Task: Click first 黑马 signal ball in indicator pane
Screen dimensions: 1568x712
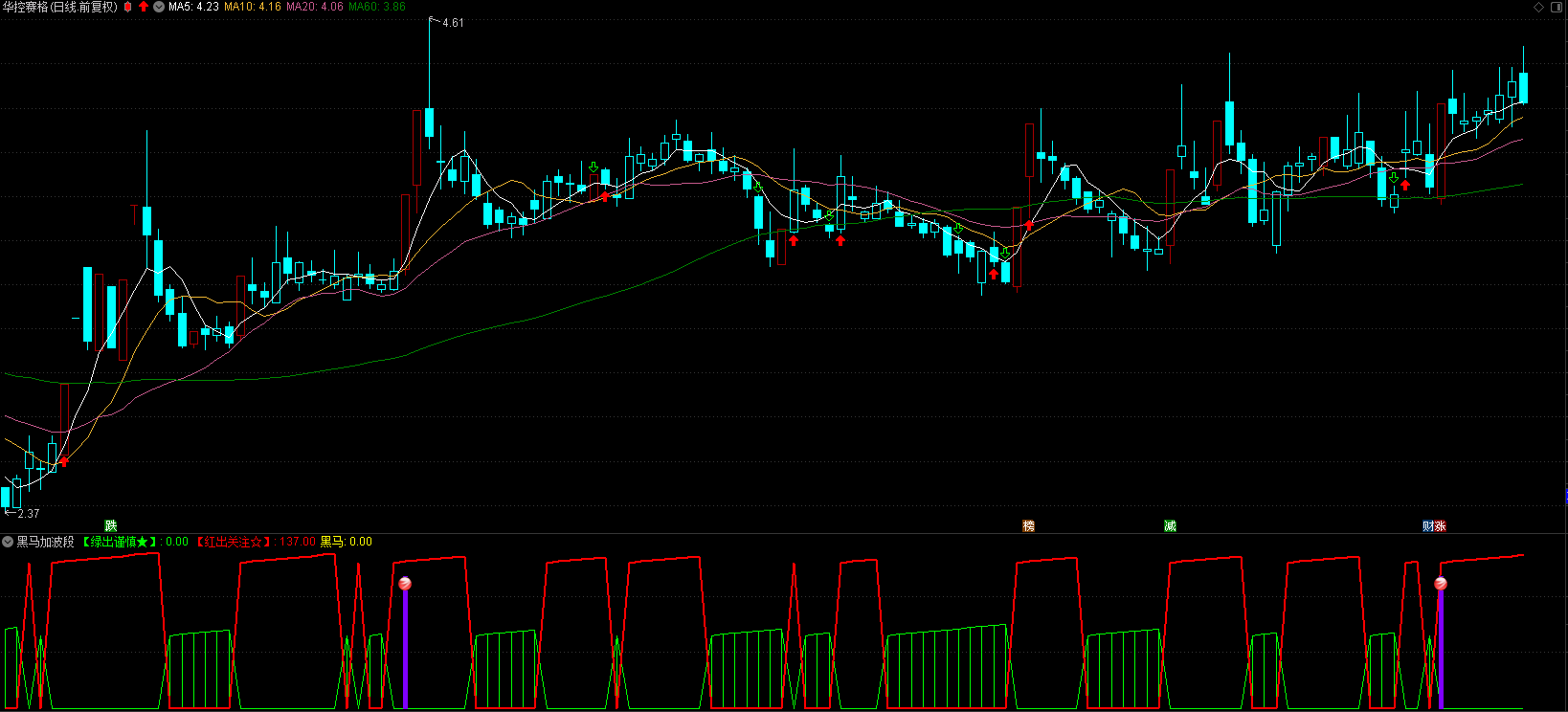Action: (x=405, y=584)
